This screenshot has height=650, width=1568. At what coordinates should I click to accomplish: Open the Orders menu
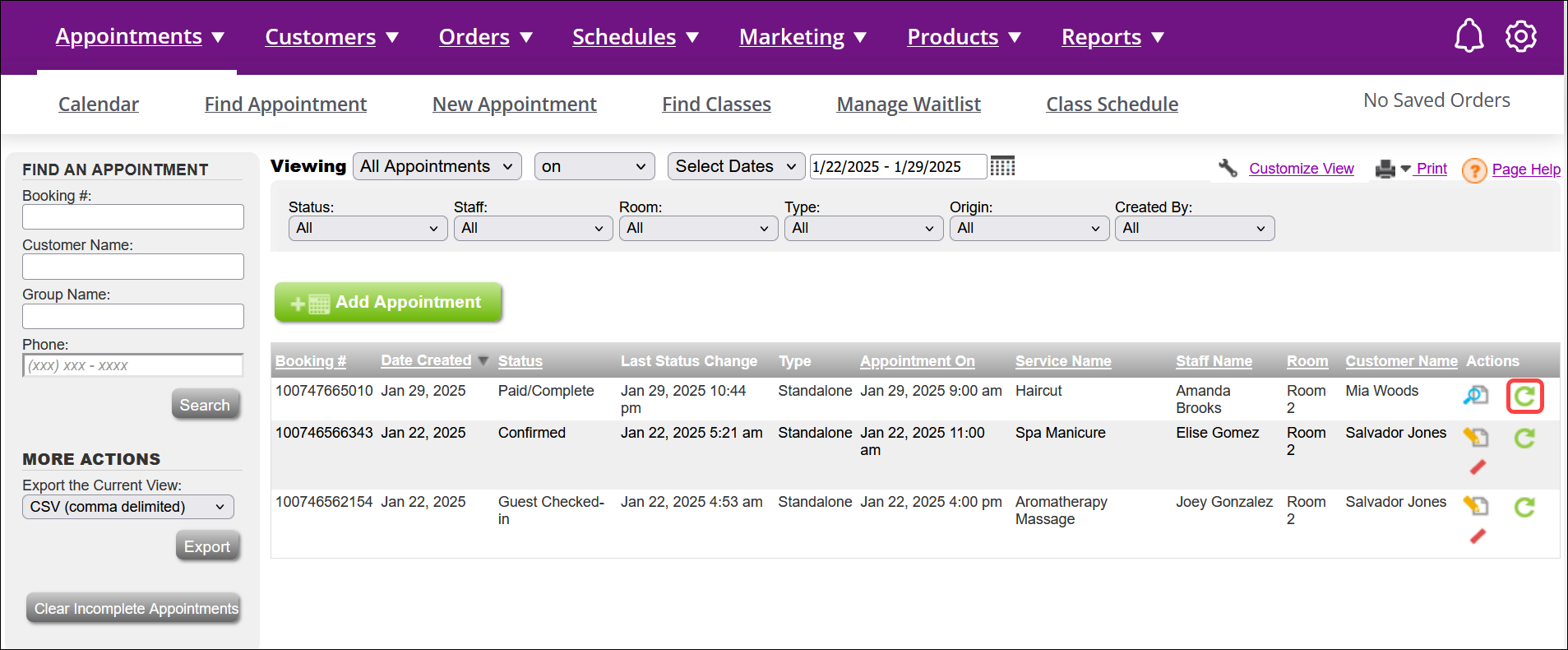point(485,37)
